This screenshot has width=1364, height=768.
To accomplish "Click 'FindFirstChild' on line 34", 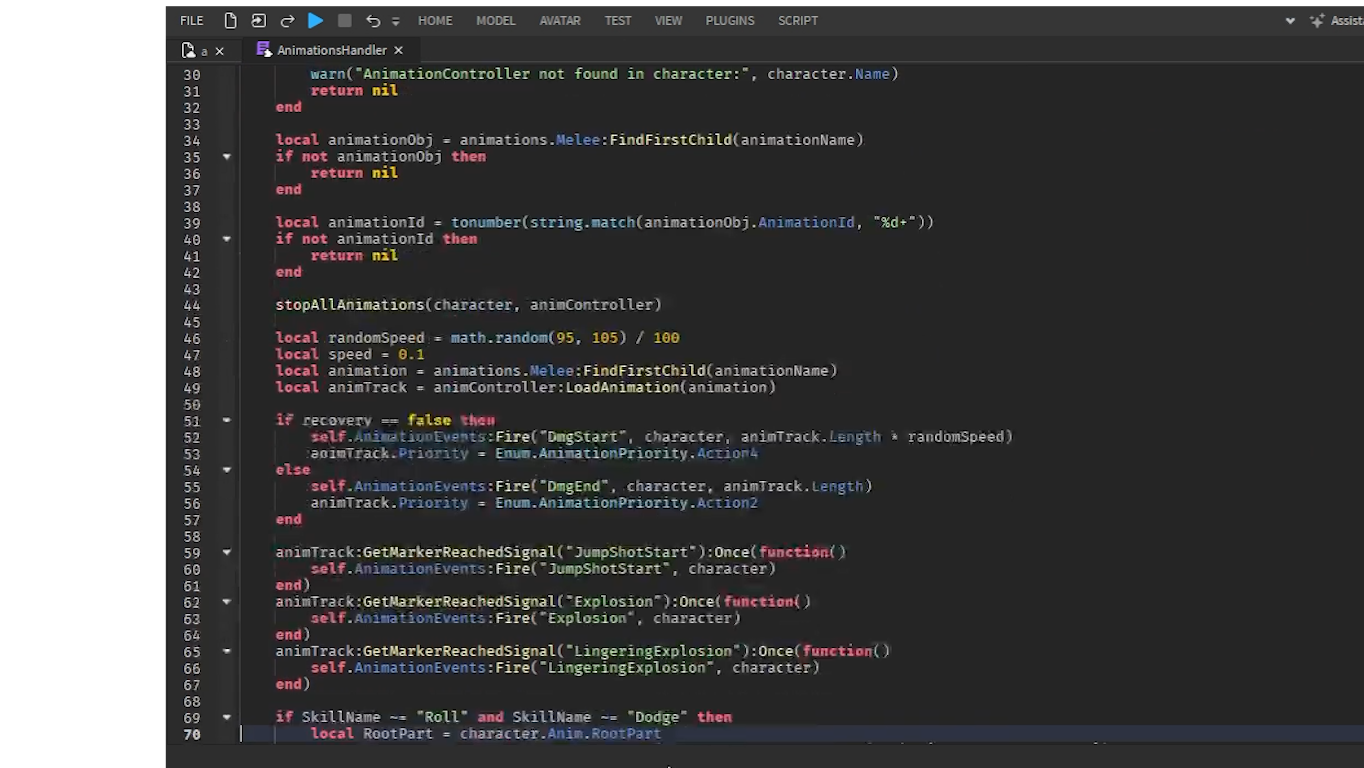I will pyautogui.click(x=670, y=140).
